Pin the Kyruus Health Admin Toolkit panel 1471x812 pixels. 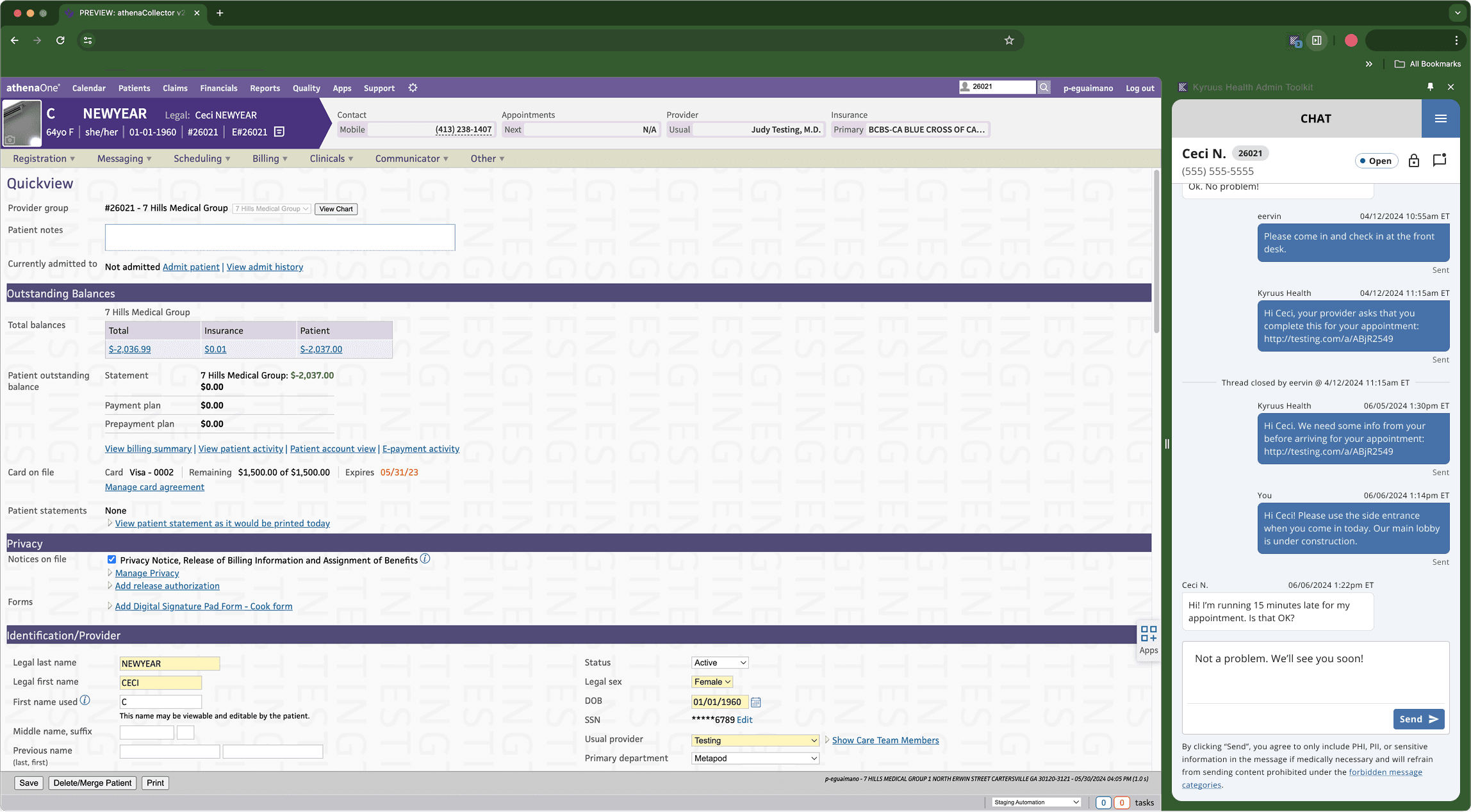click(1430, 87)
